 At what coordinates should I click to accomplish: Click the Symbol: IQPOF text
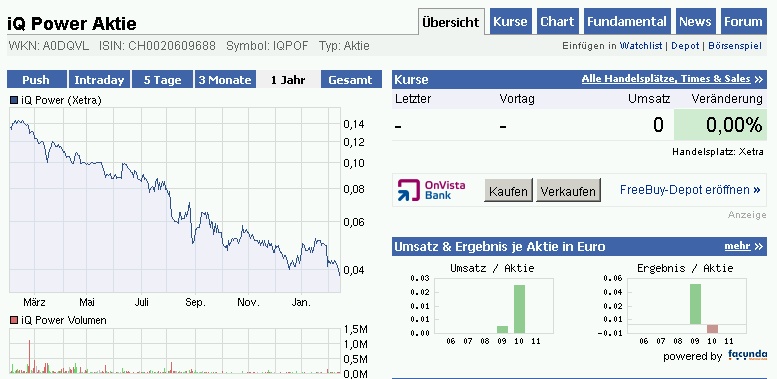[267, 47]
